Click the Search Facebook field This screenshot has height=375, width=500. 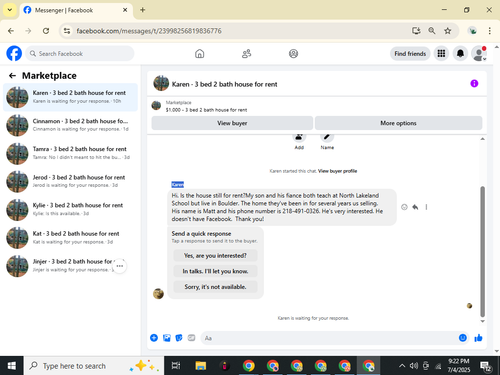tap(80, 54)
